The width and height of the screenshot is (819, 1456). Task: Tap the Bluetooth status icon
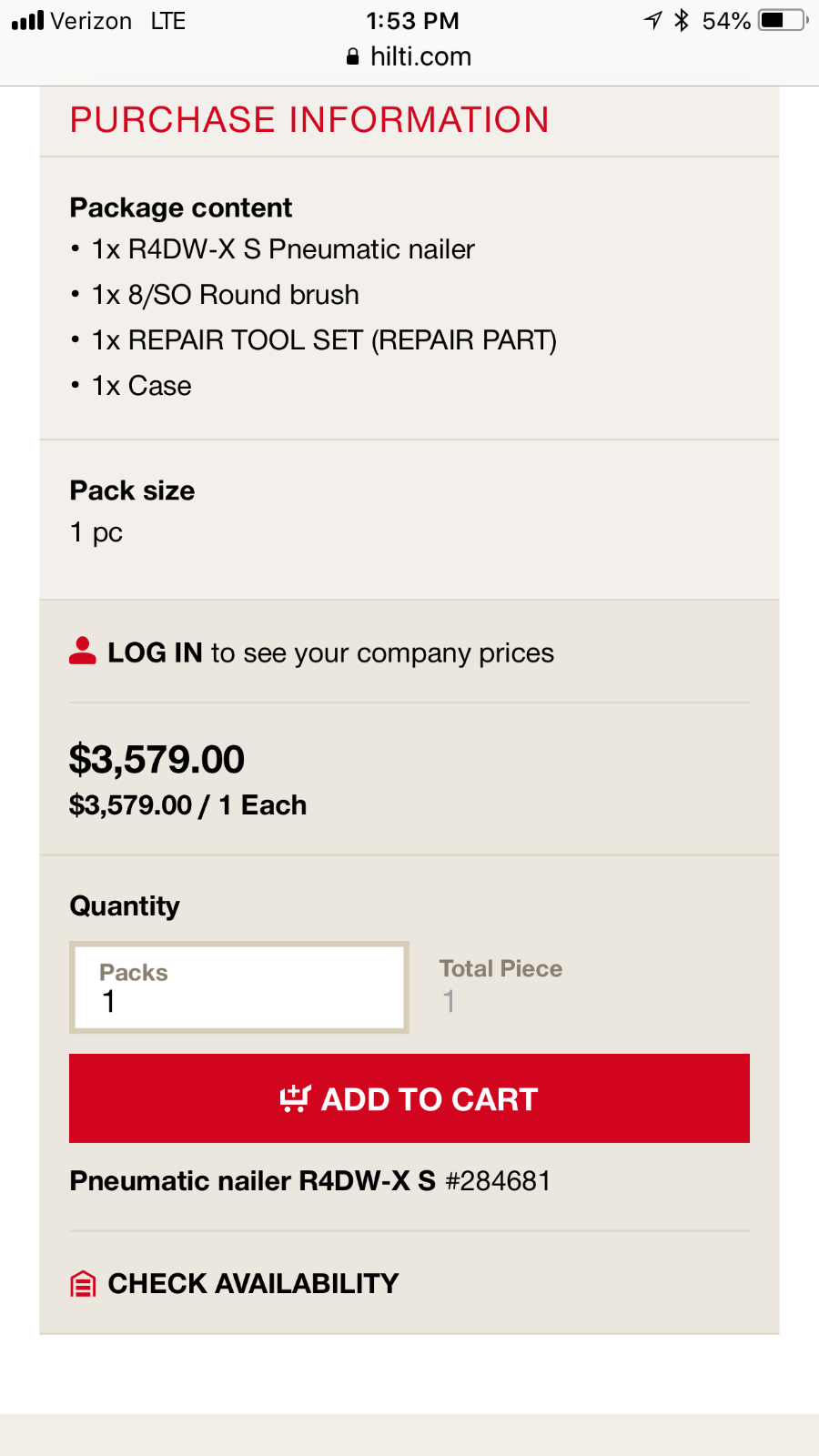click(x=682, y=20)
